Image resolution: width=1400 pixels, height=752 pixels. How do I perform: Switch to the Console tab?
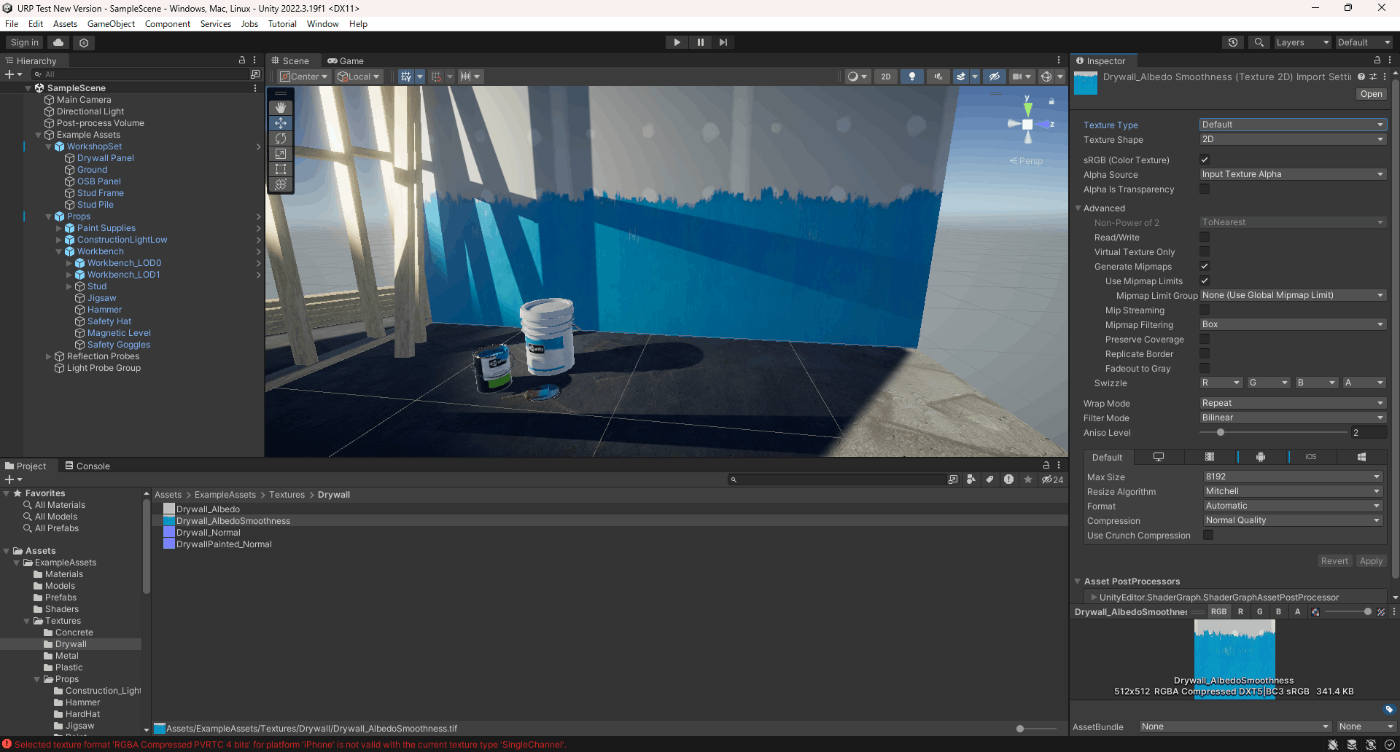click(87, 466)
